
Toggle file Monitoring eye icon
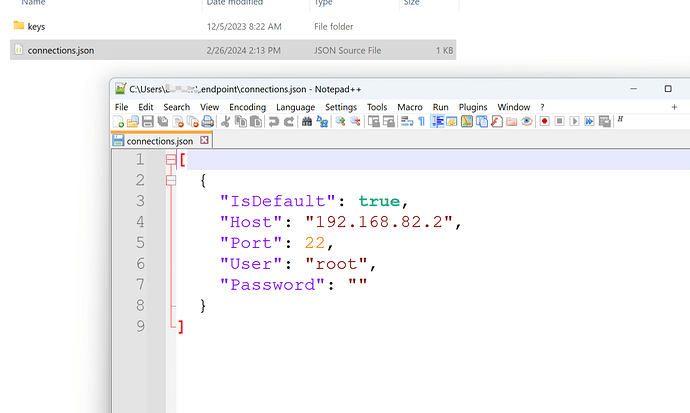tap(526, 121)
